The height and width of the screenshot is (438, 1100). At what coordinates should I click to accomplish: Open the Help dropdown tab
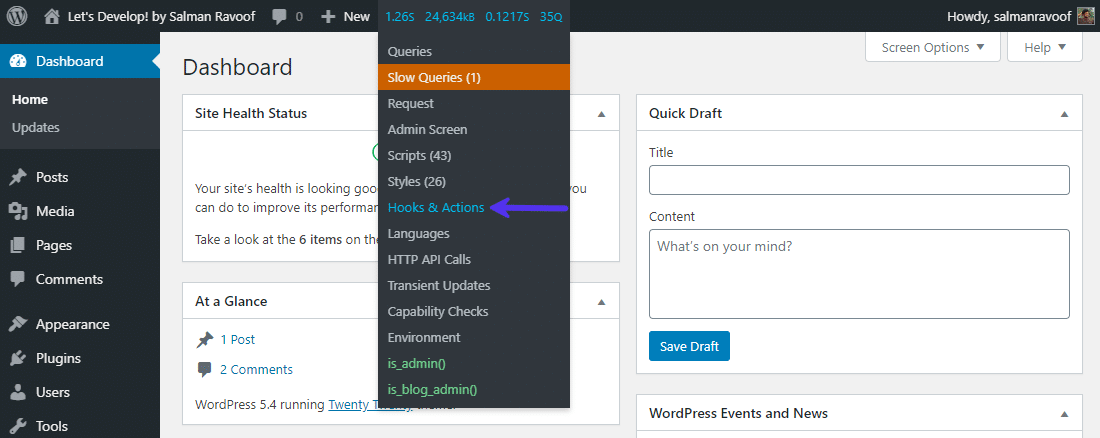point(1045,47)
